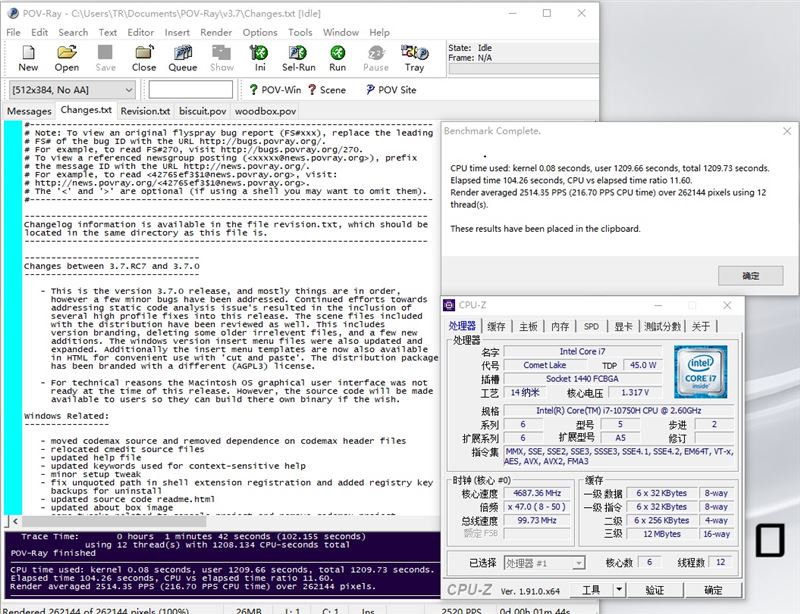Open the Render menu
The height and width of the screenshot is (614, 800).
coord(216,32)
